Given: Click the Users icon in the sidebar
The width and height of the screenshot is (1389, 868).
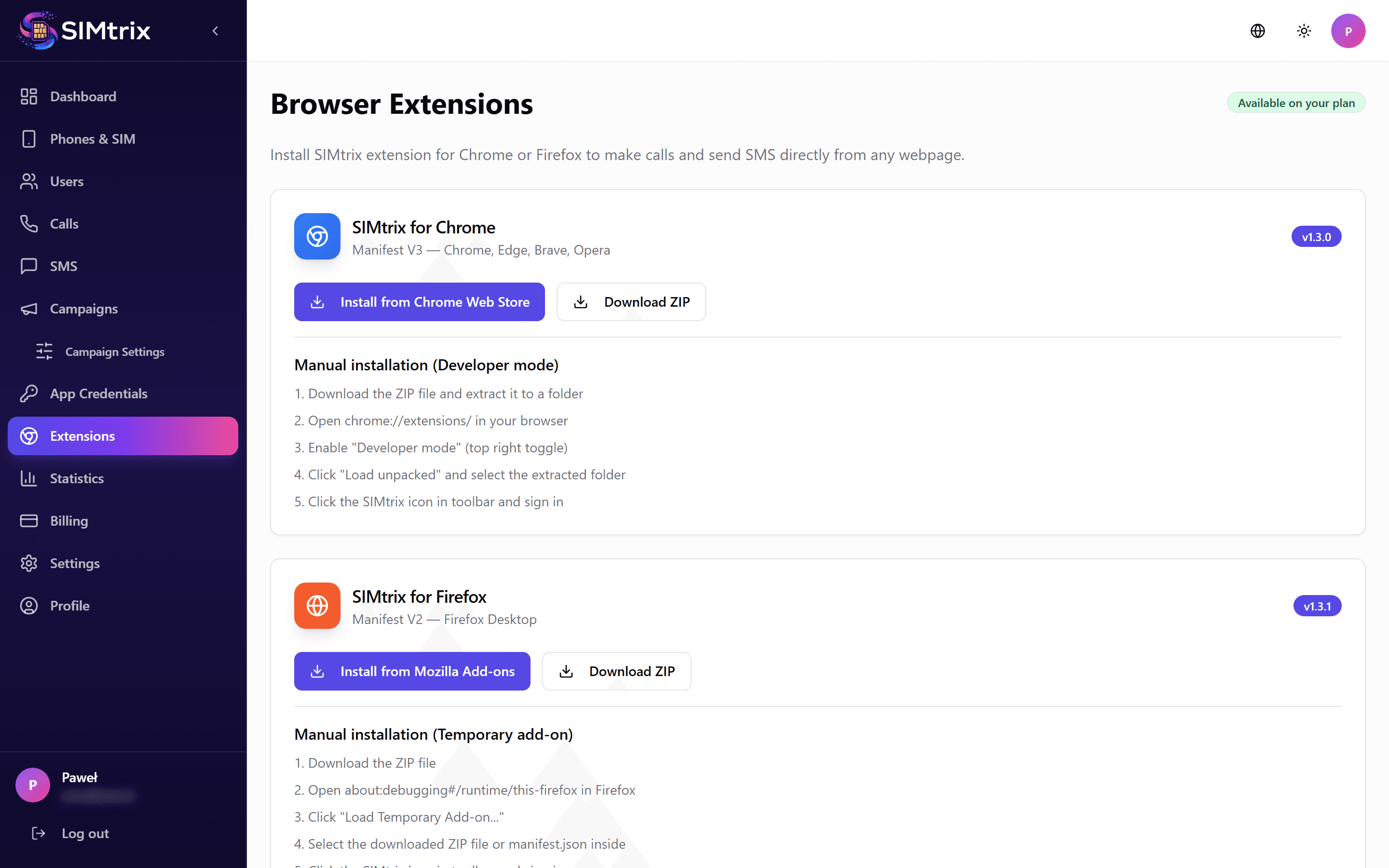Looking at the screenshot, I should tap(29, 181).
